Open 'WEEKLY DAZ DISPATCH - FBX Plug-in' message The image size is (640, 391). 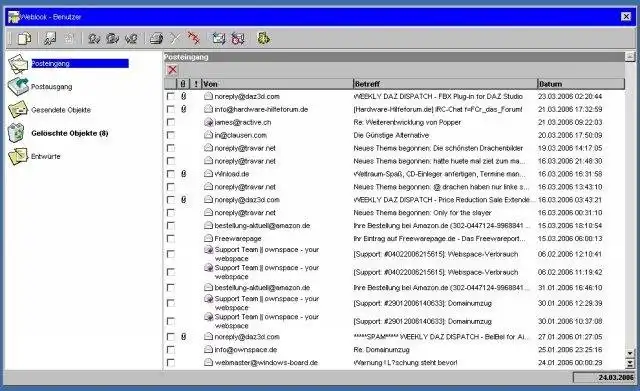[438, 96]
